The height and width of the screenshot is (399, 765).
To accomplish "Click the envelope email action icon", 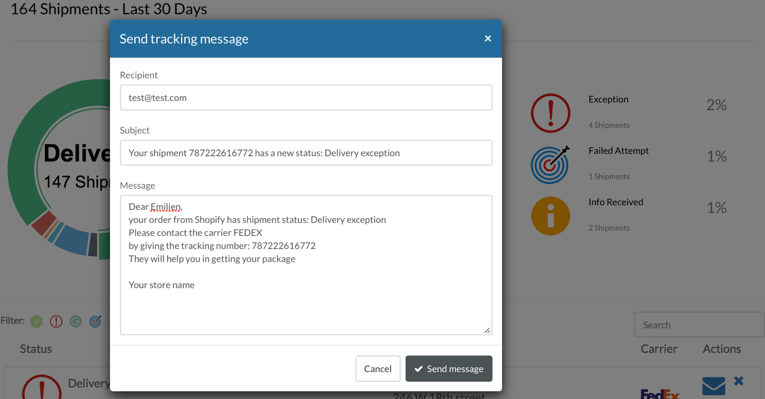I will [713, 386].
